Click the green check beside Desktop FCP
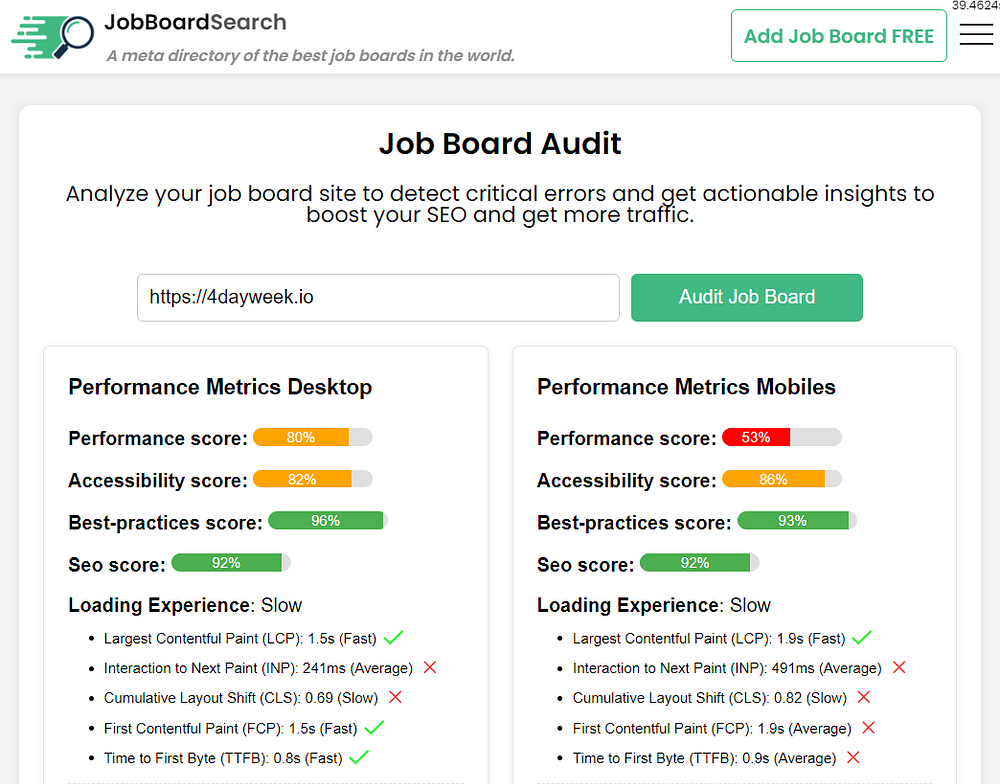Screen dimensions: 1000x784 pyautogui.click(x=375, y=728)
